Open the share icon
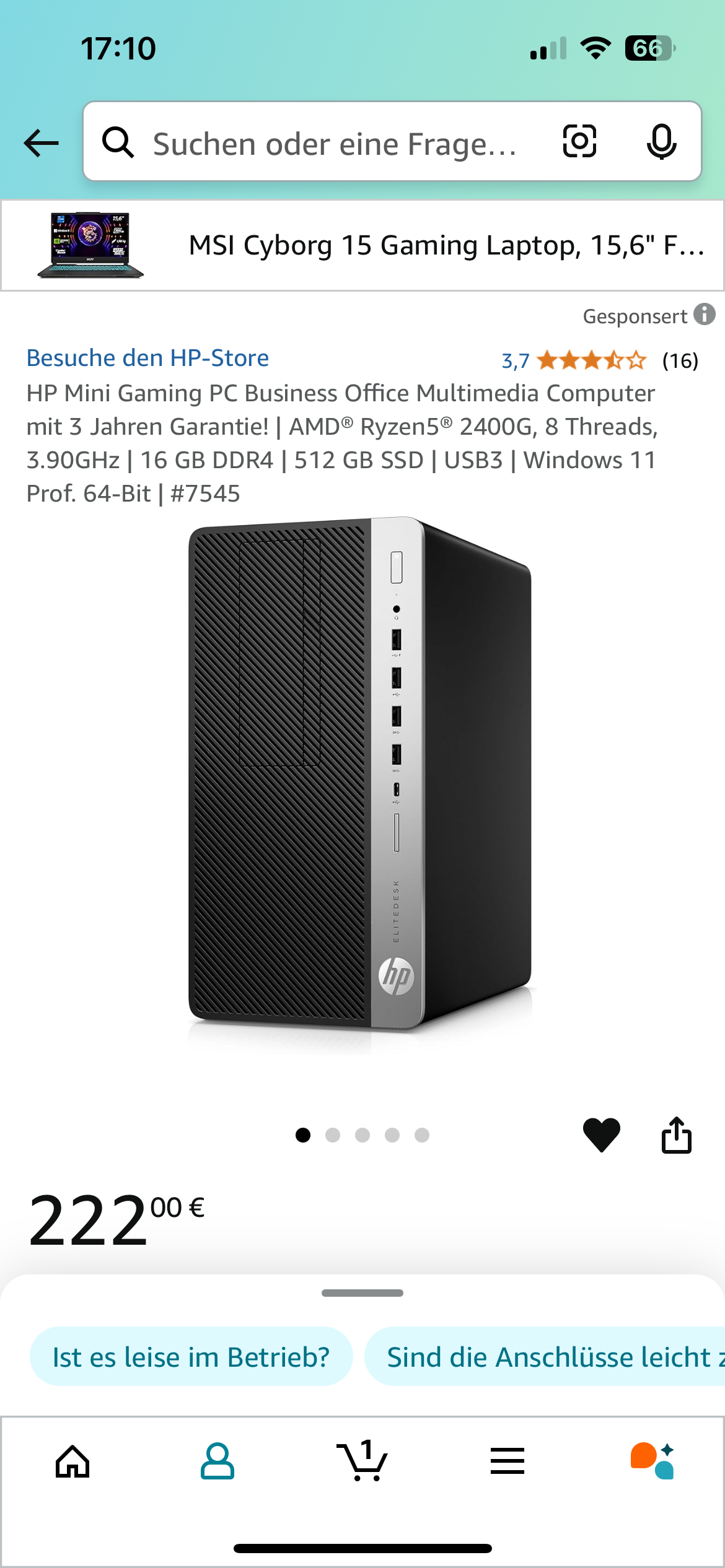 tap(677, 1135)
